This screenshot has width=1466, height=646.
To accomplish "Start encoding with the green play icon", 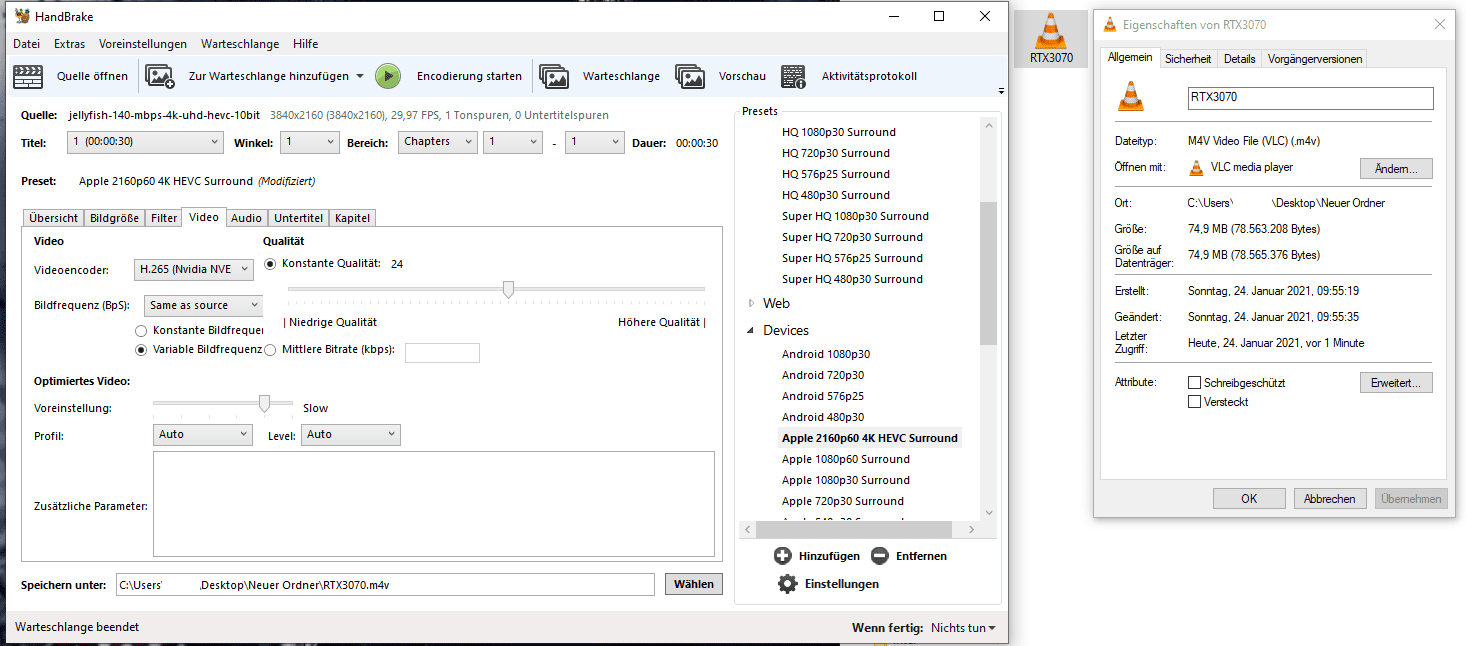I will tap(388, 76).
